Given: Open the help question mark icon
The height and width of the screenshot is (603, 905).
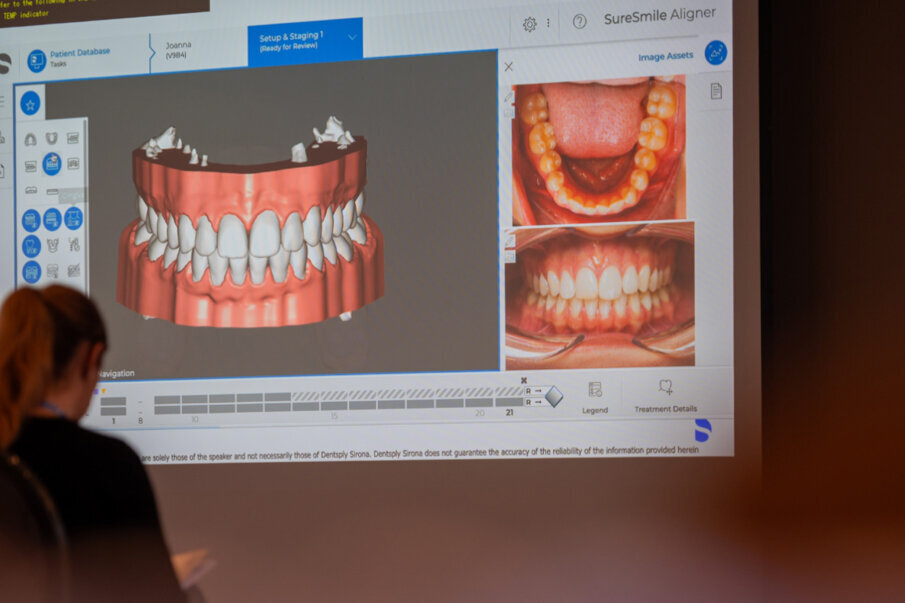Looking at the screenshot, I should click(x=579, y=21).
